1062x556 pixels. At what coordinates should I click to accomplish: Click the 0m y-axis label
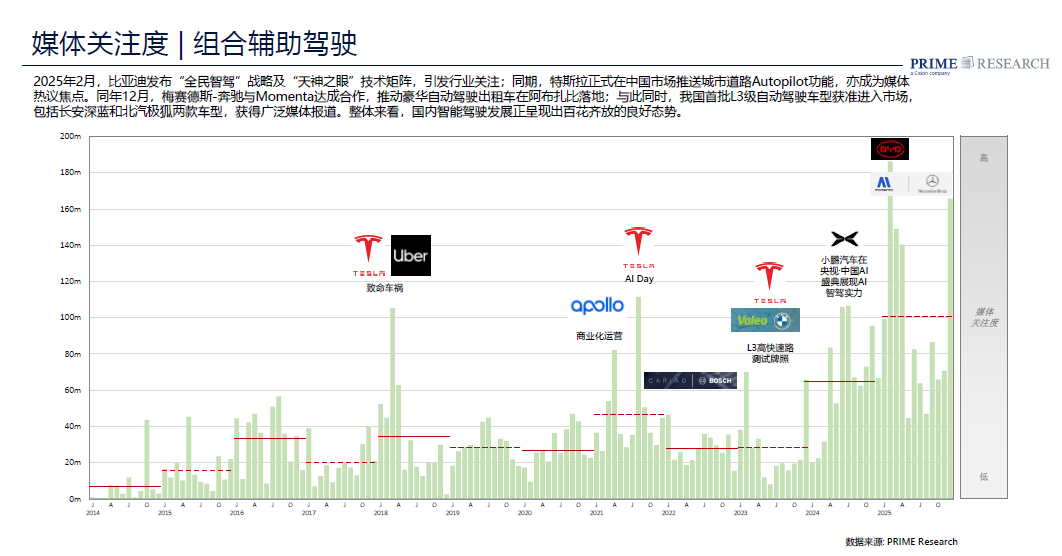[x=75, y=499]
